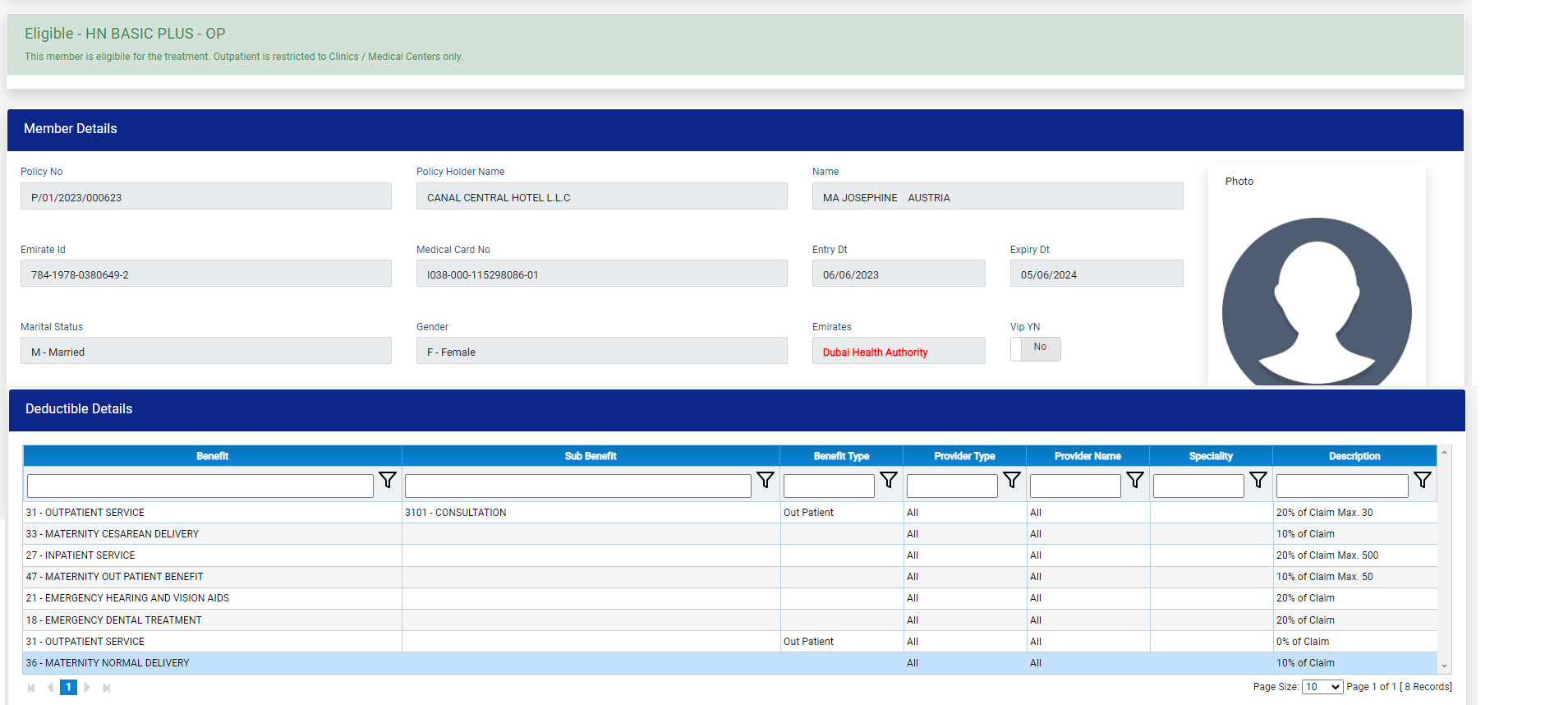Screen dimensions: 1568x705
Task: Click the Description column filter icon
Action: tap(1422, 480)
